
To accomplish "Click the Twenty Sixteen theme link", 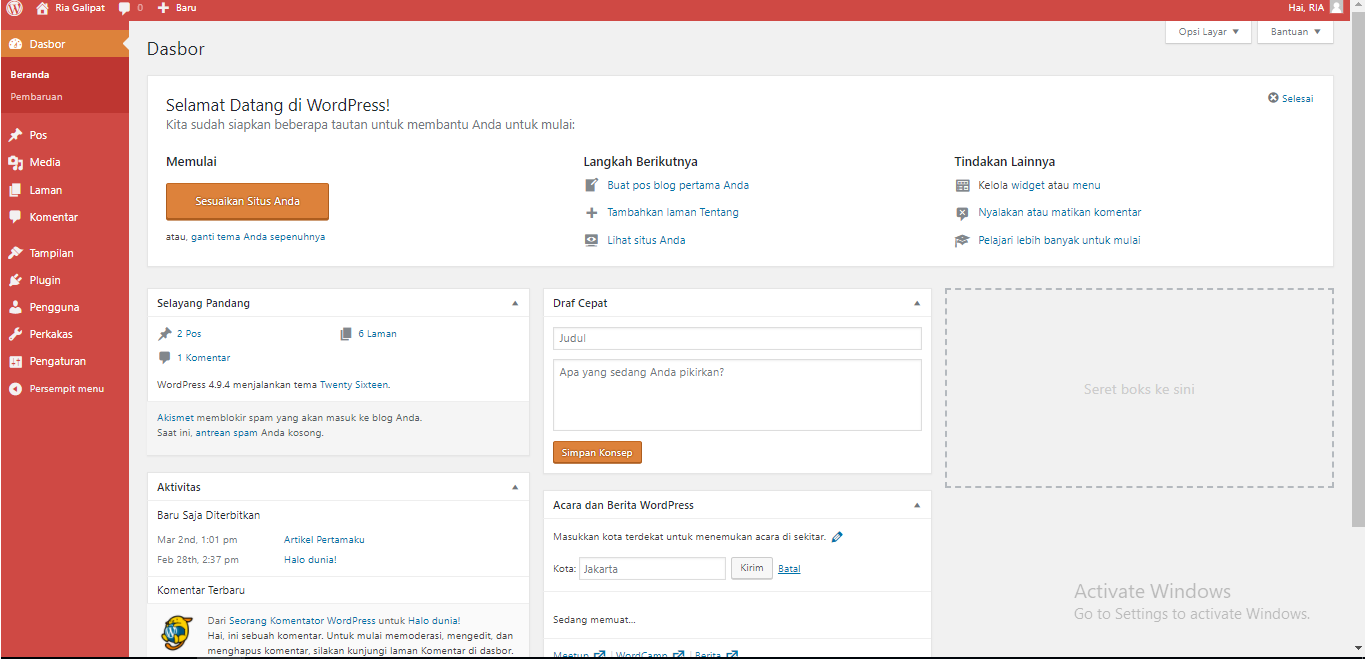I will pos(354,385).
